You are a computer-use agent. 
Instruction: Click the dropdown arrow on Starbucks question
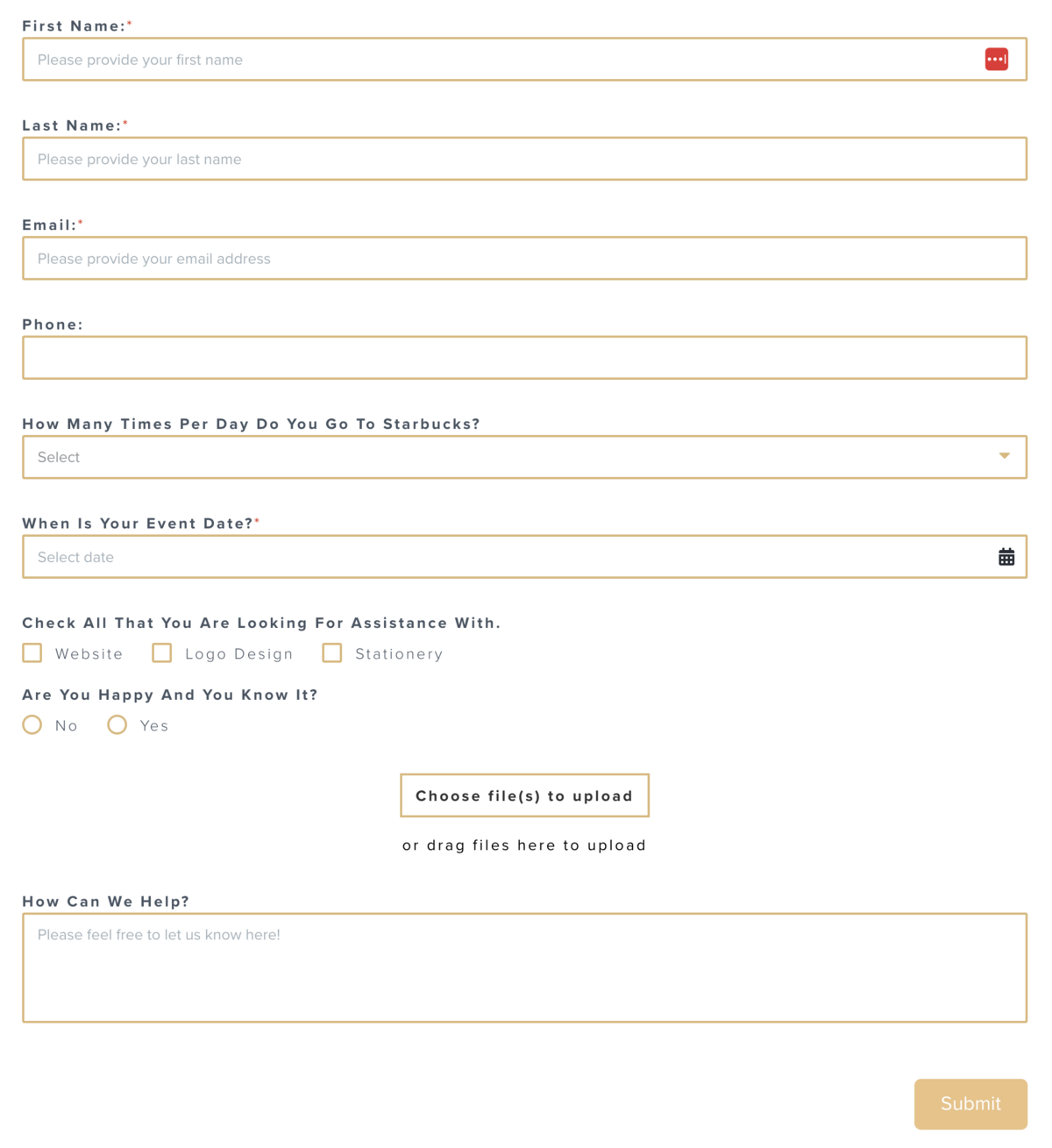1003,456
